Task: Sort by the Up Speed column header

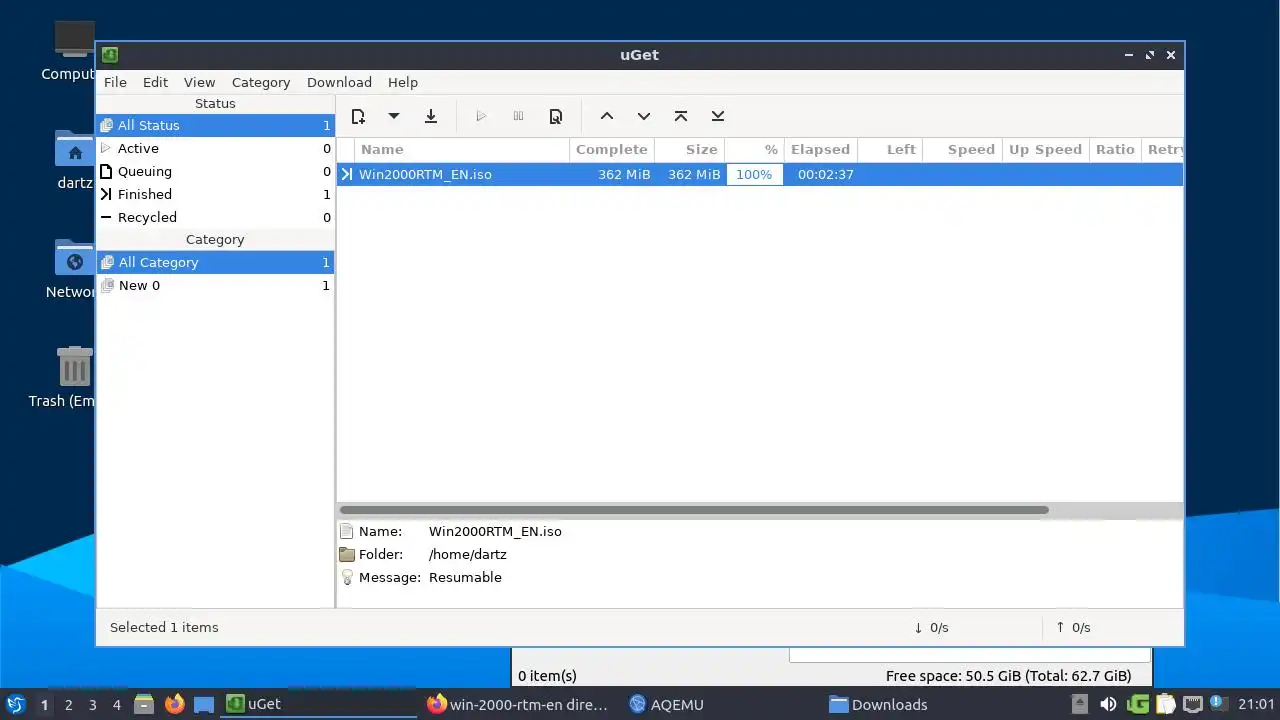Action: tap(1045, 149)
